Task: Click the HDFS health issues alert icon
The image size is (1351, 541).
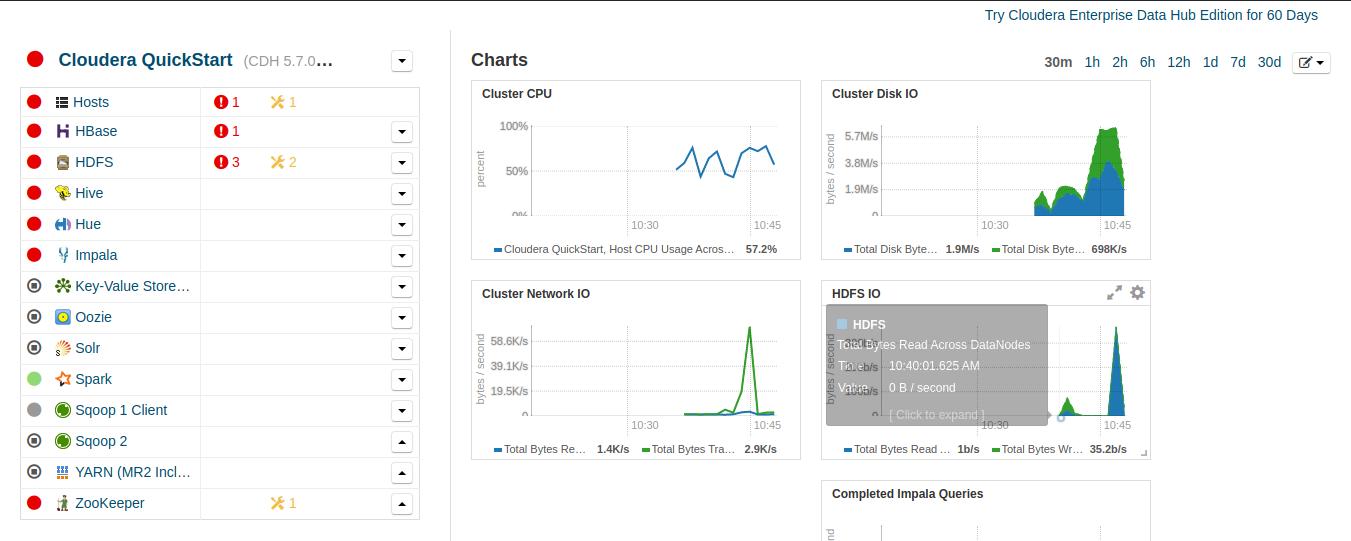Action: [222, 162]
